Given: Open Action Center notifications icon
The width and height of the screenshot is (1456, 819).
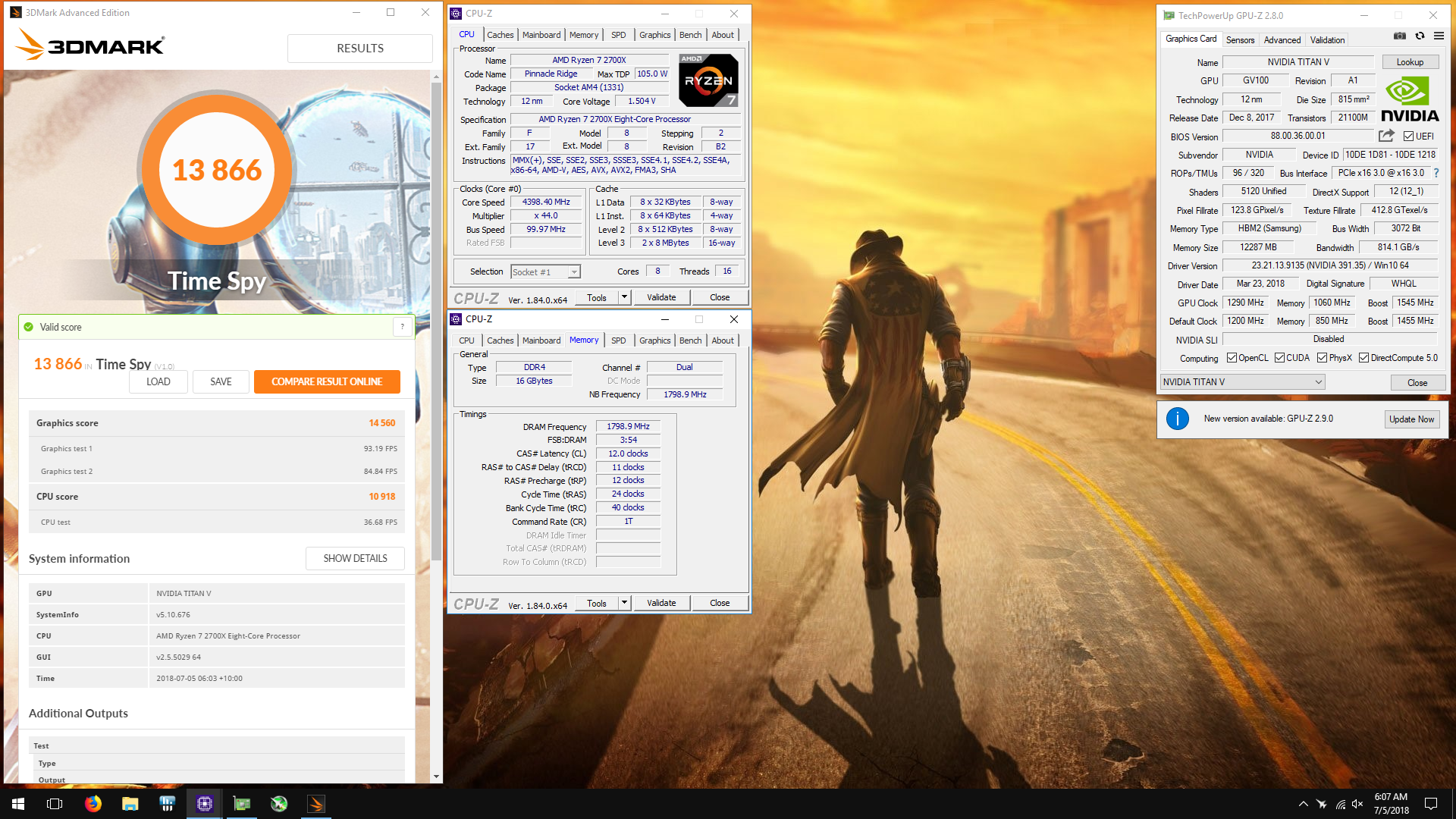Looking at the screenshot, I should pos(1431,804).
